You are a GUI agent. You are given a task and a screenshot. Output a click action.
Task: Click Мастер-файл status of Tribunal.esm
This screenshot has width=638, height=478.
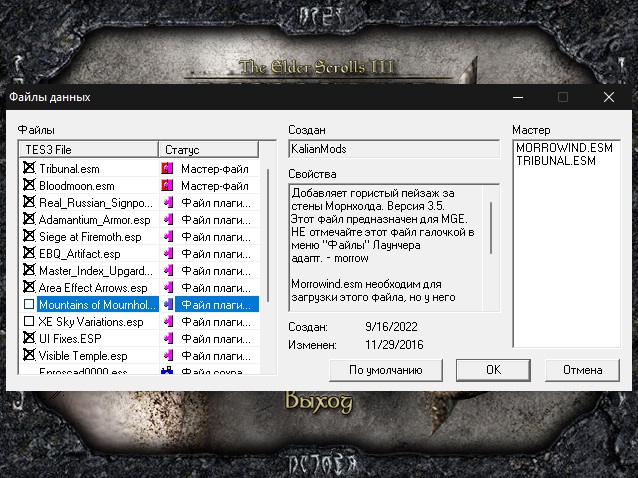(x=215, y=168)
